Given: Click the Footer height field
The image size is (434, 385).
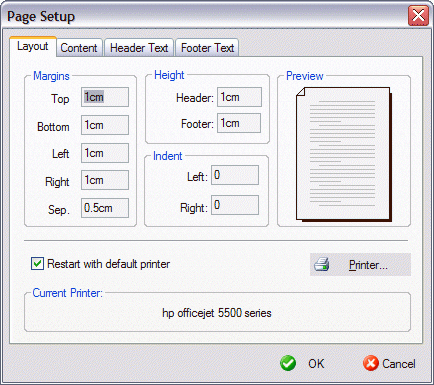Looking at the screenshot, I should point(239,123).
